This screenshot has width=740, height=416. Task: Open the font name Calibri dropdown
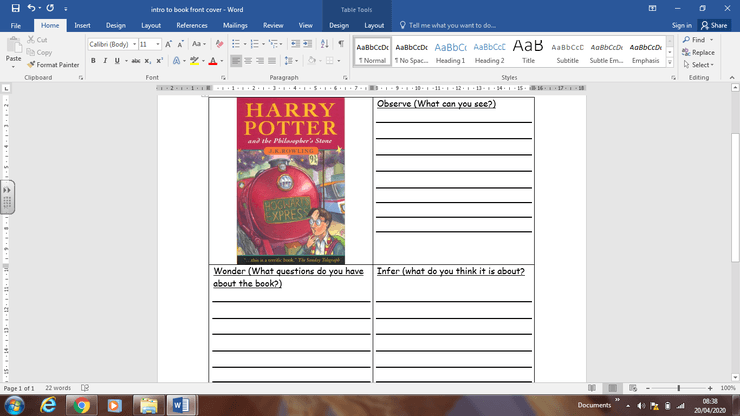click(135, 44)
